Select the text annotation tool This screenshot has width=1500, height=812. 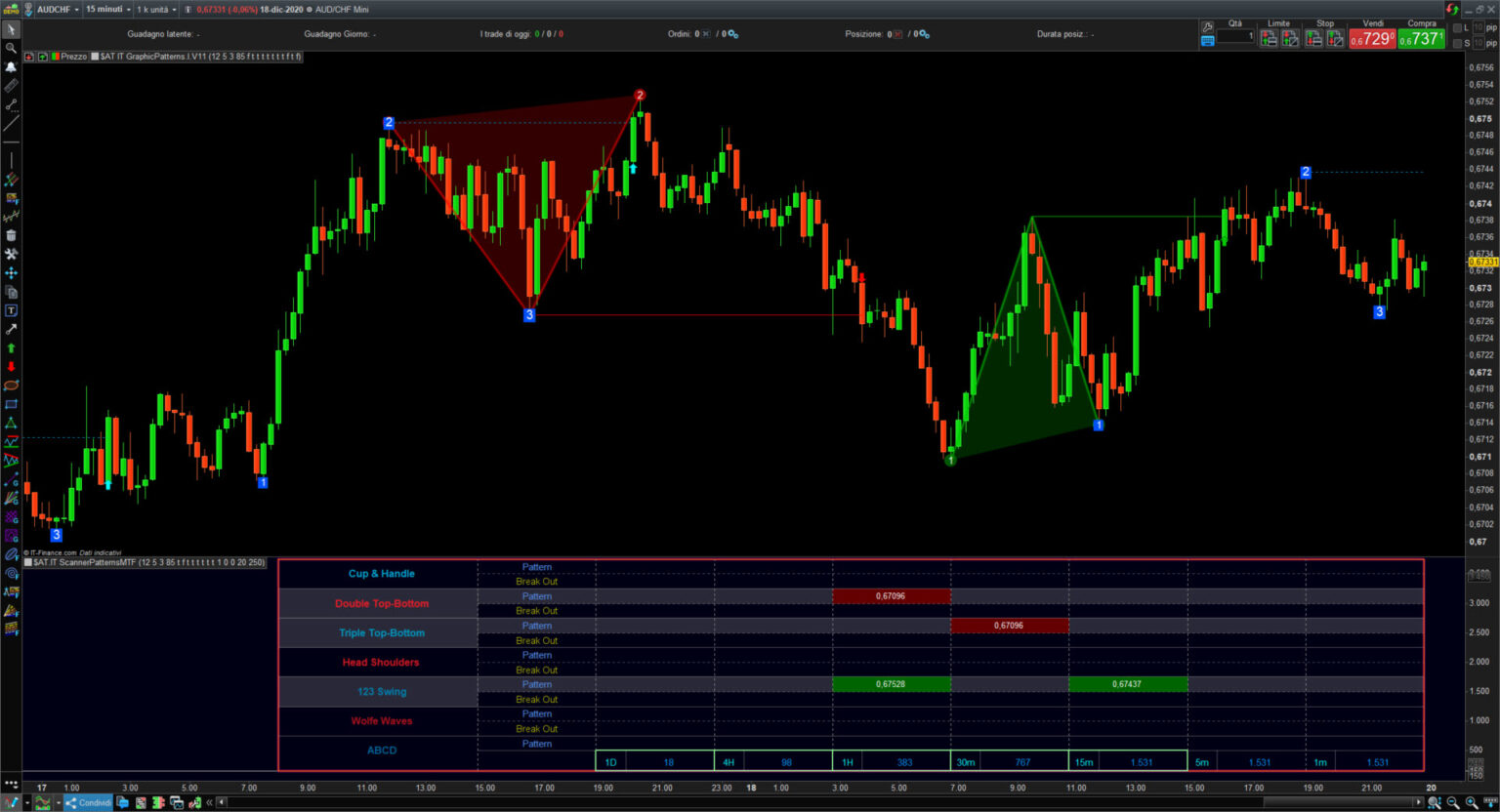coord(11,310)
